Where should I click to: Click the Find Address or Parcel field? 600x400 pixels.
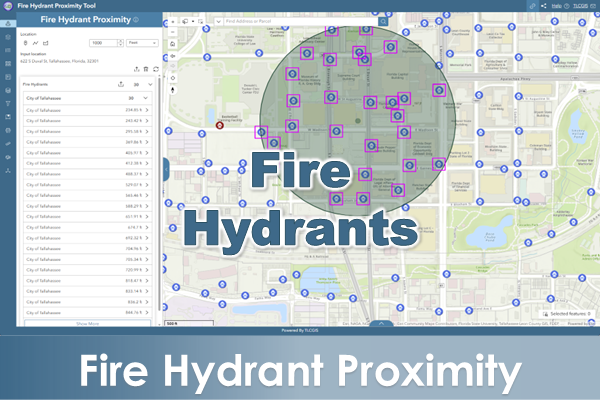(300, 22)
